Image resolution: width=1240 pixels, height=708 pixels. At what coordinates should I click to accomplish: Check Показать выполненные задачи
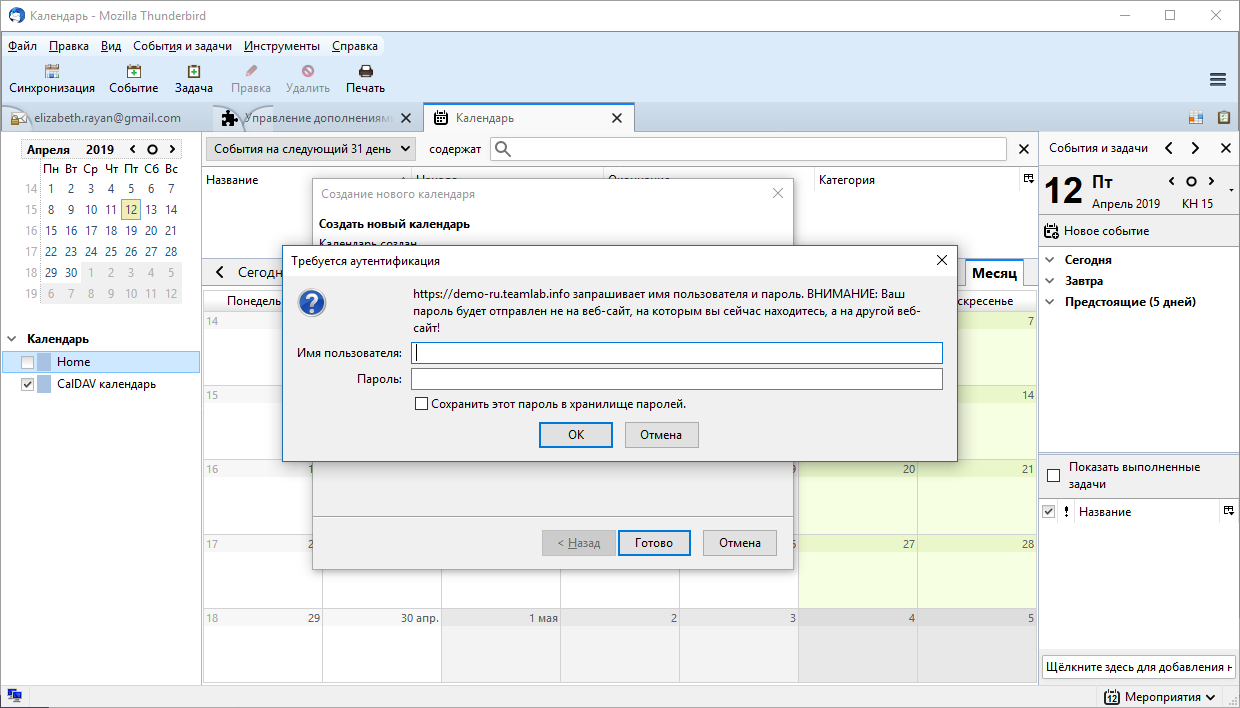[1053, 475]
